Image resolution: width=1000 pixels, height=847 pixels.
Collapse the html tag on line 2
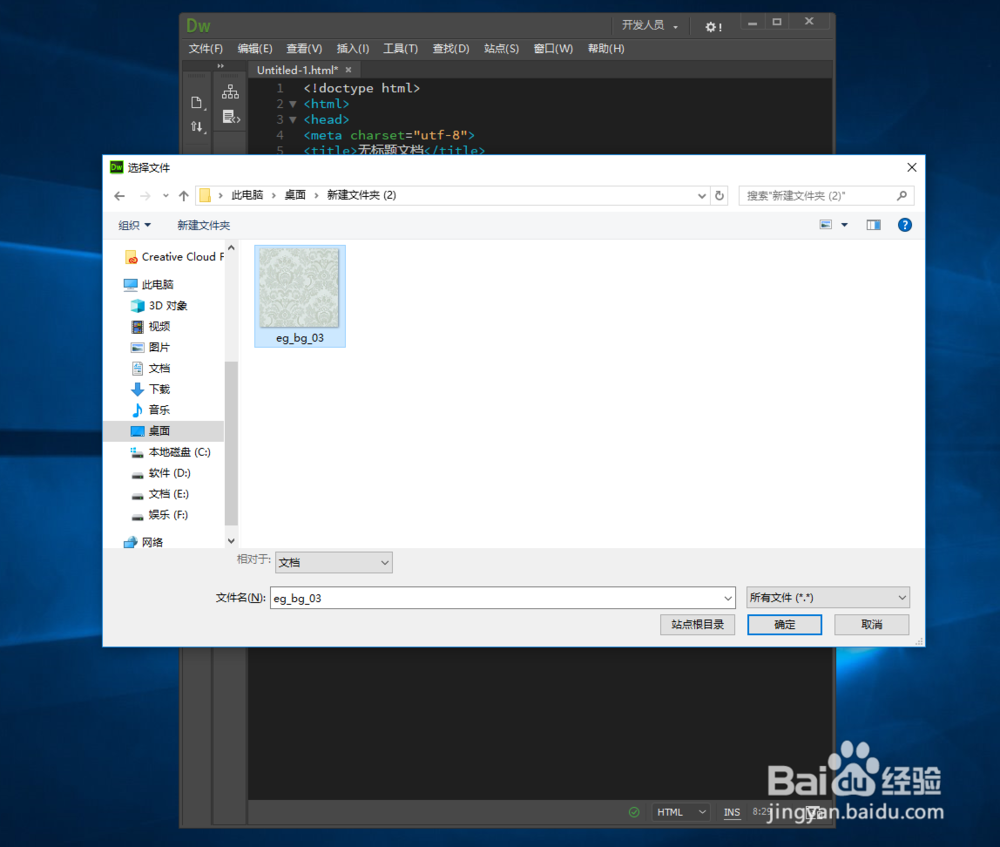coord(293,104)
